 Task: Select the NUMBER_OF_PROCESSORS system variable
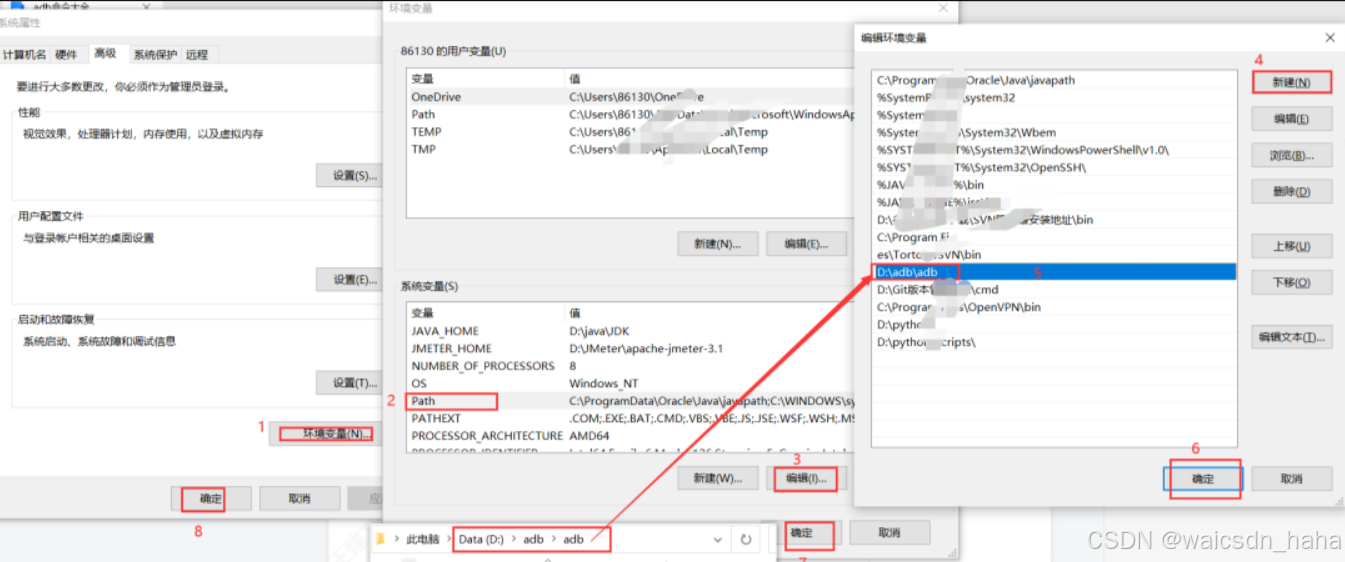(632, 366)
